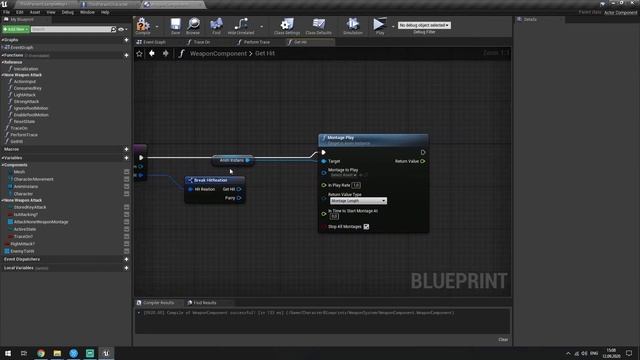Start Simulation from the toolbar

pos(353,25)
